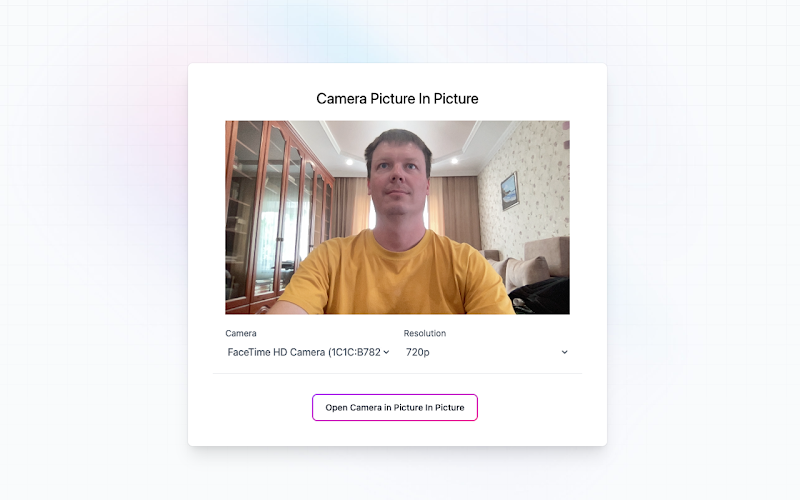The width and height of the screenshot is (800, 500).
Task: Click the Camera field label
Action: pos(241,333)
